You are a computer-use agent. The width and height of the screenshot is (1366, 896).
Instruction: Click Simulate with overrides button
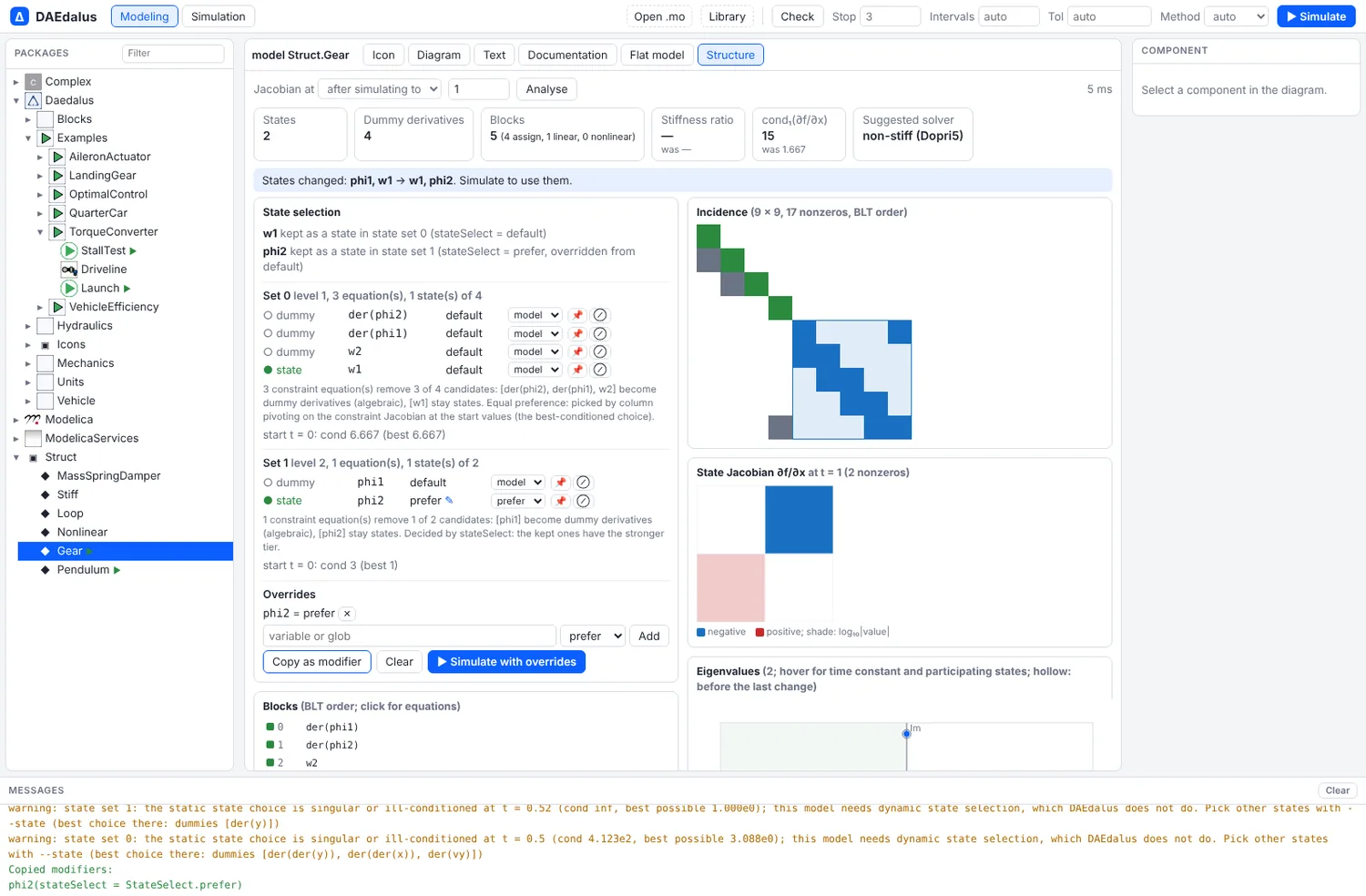point(506,662)
